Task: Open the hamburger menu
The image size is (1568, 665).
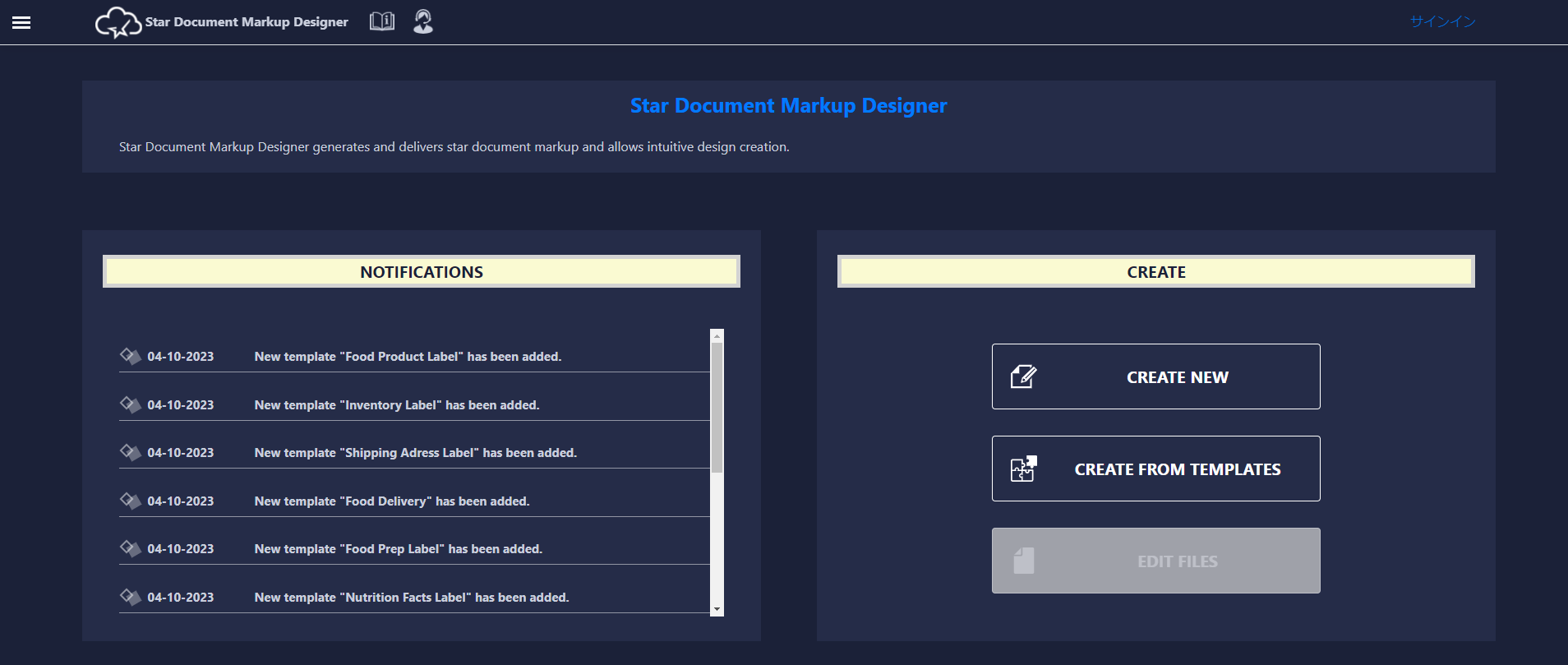Action: pos(21,22)
